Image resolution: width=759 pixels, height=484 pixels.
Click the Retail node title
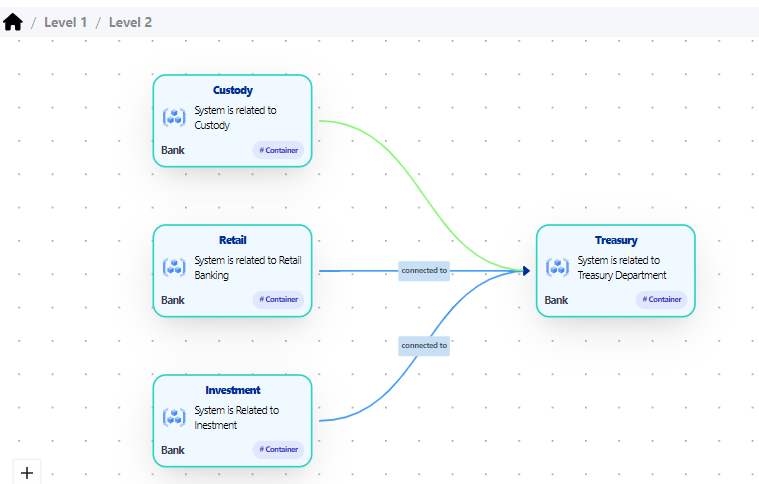232,240
